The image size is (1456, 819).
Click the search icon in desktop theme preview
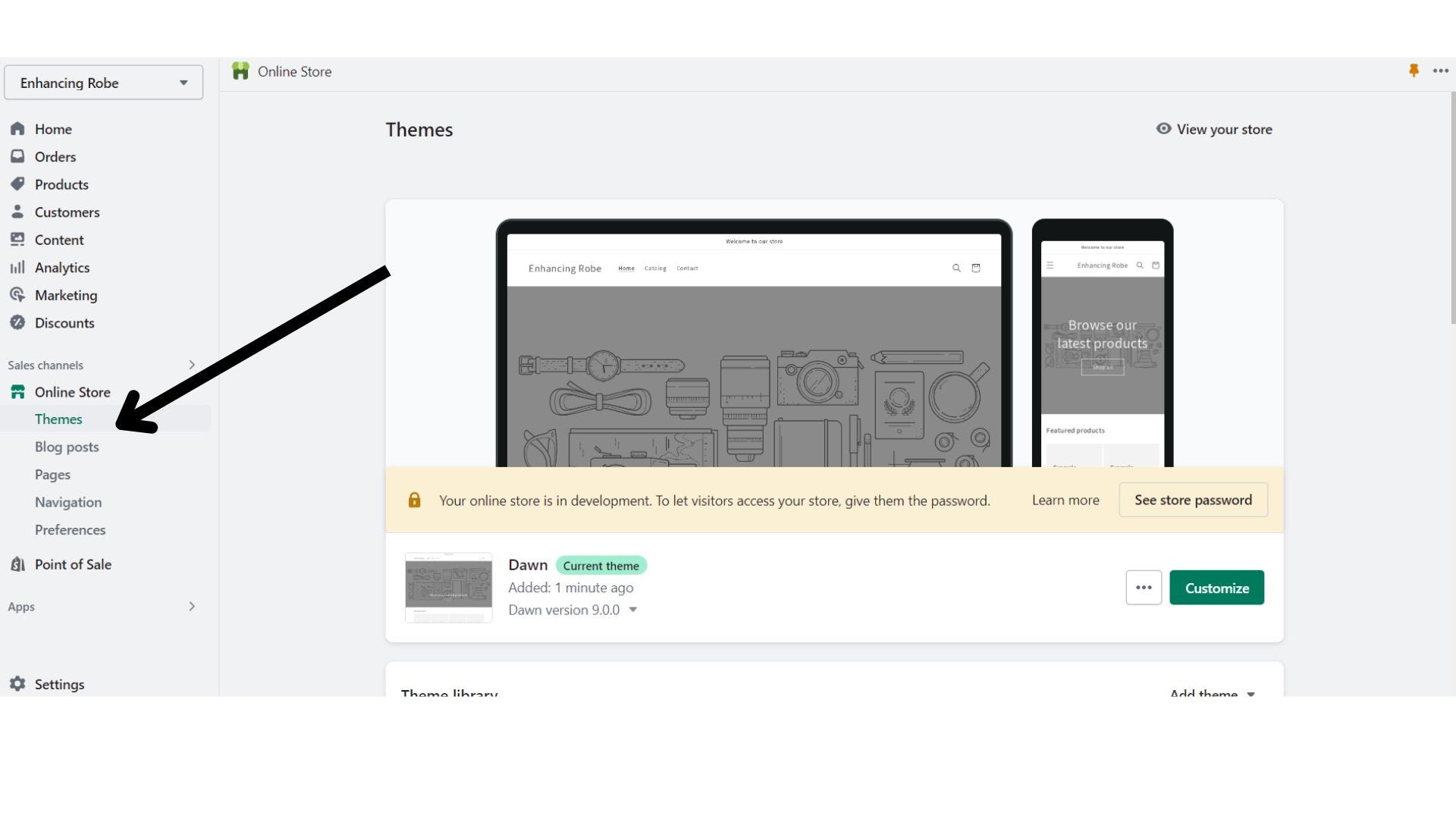(956, 268)
